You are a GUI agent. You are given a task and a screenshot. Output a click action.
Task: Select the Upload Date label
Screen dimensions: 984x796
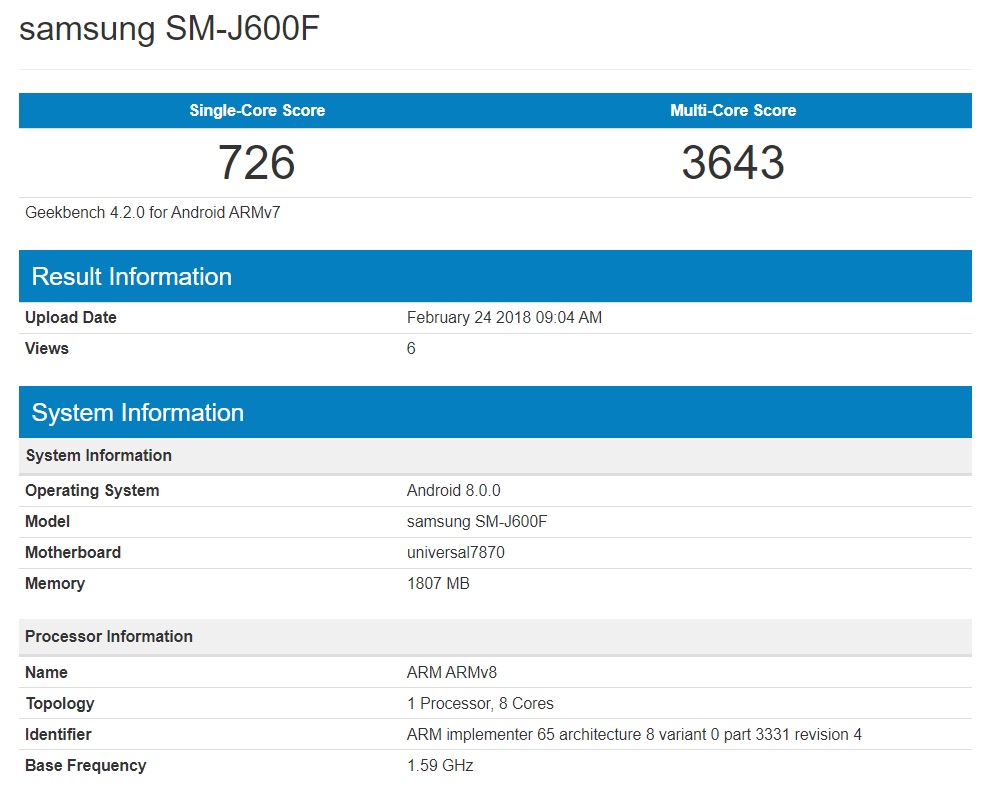(x=71, y=318)
